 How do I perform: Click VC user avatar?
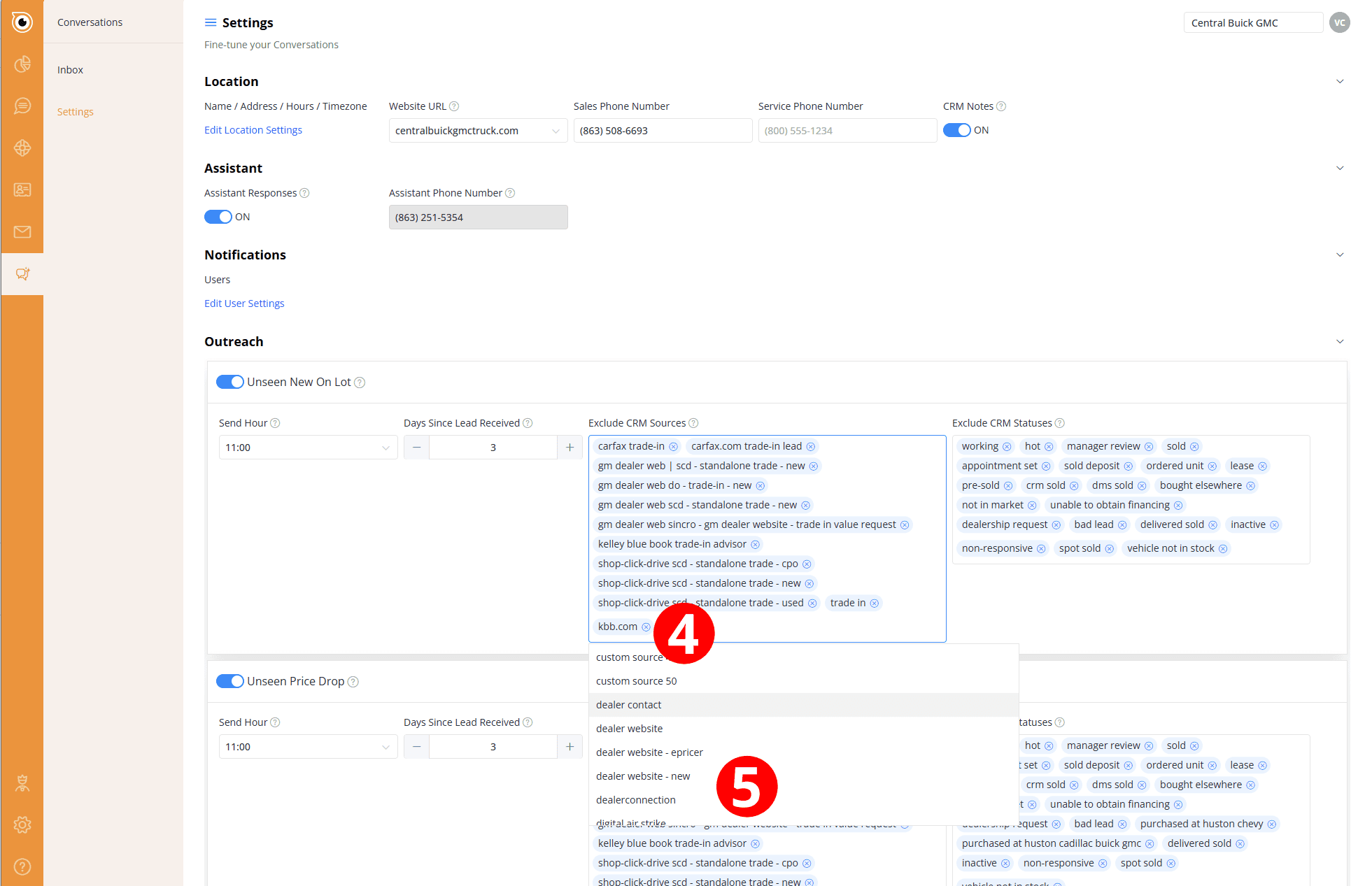[1339, 23]
